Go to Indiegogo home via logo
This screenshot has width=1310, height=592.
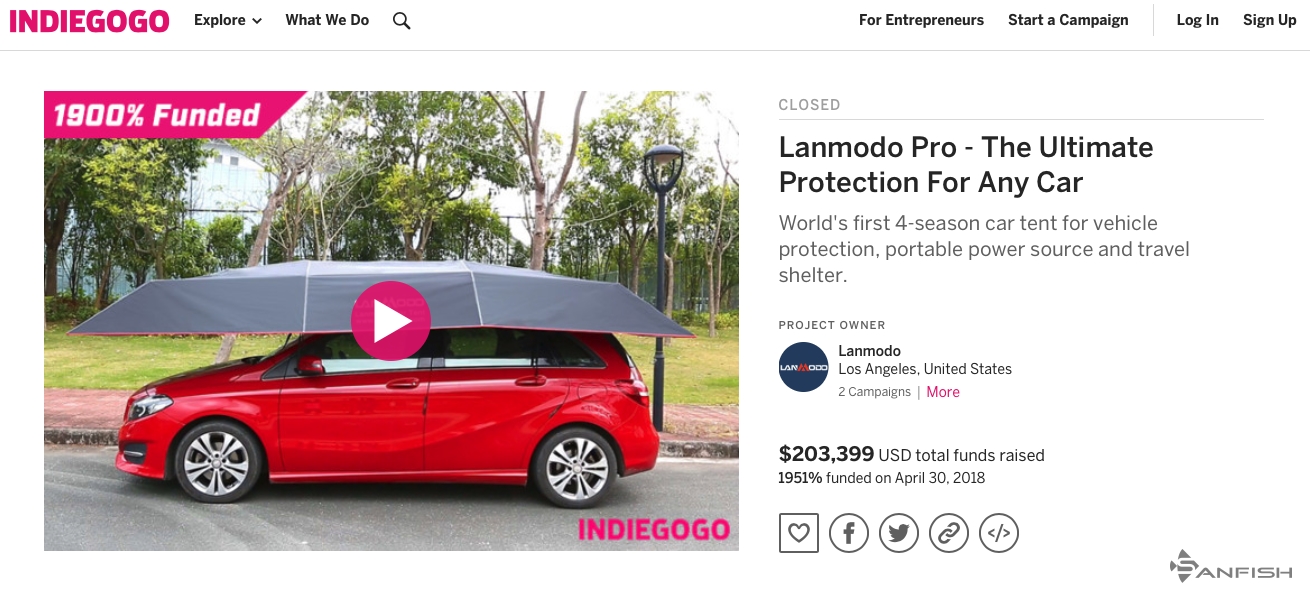click(x=89, y=20)
